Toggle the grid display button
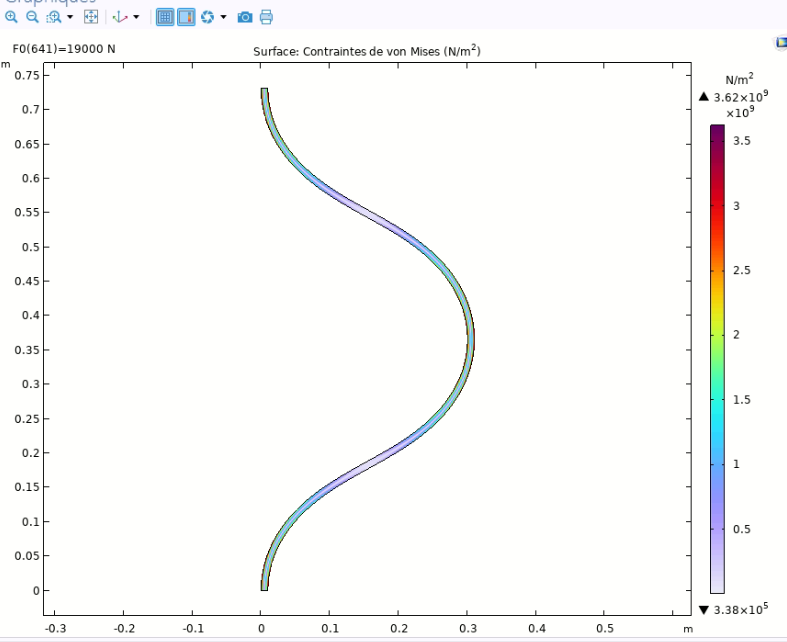 coord(166,17)
